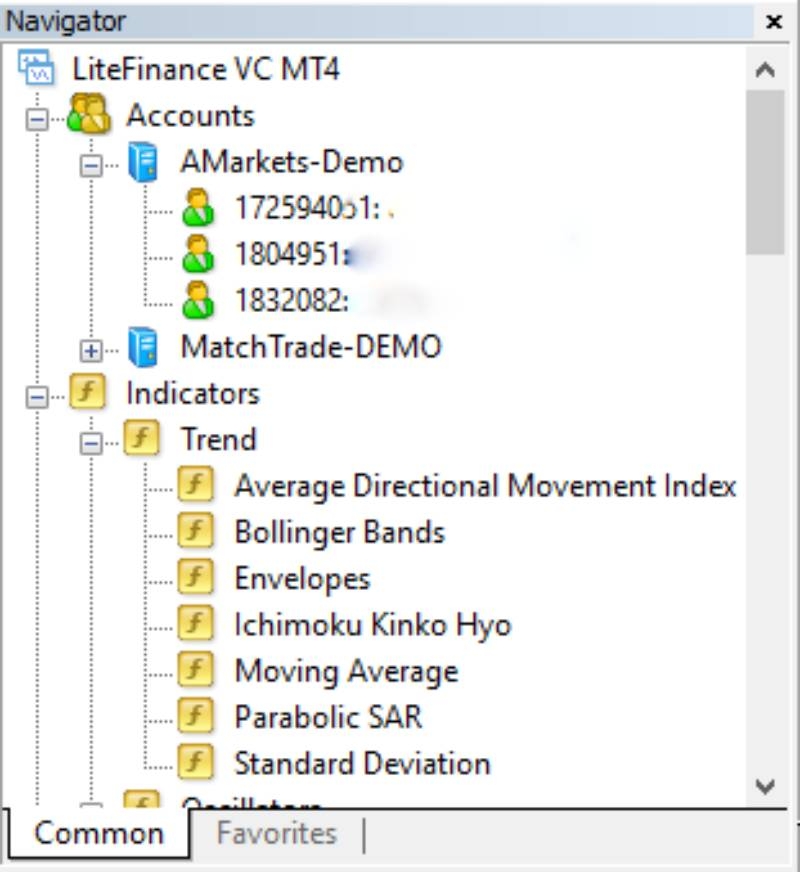Image resolution: width=800 pixels, height=872 pixels.
Task: Select Bollinger Bands text
Action: pyautogui.click(x=340, y=532)
